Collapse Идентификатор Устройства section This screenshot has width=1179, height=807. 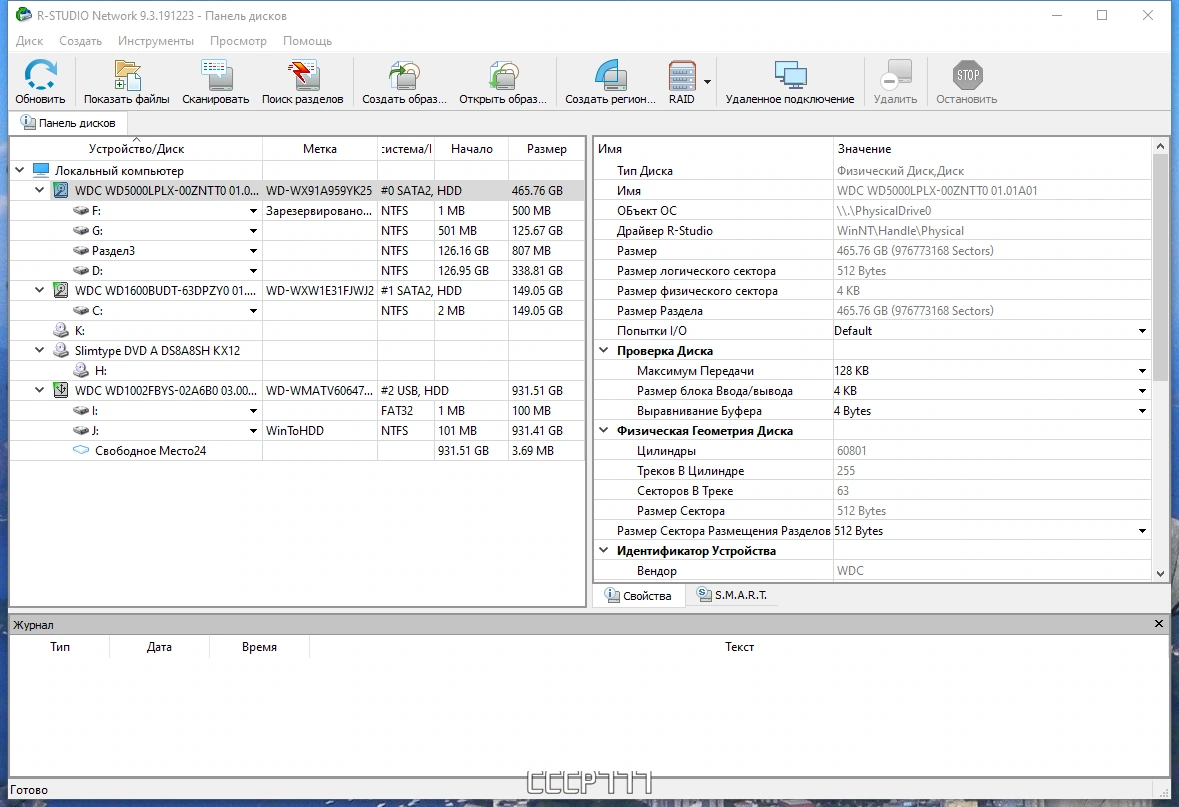click(x=603, y=550)
